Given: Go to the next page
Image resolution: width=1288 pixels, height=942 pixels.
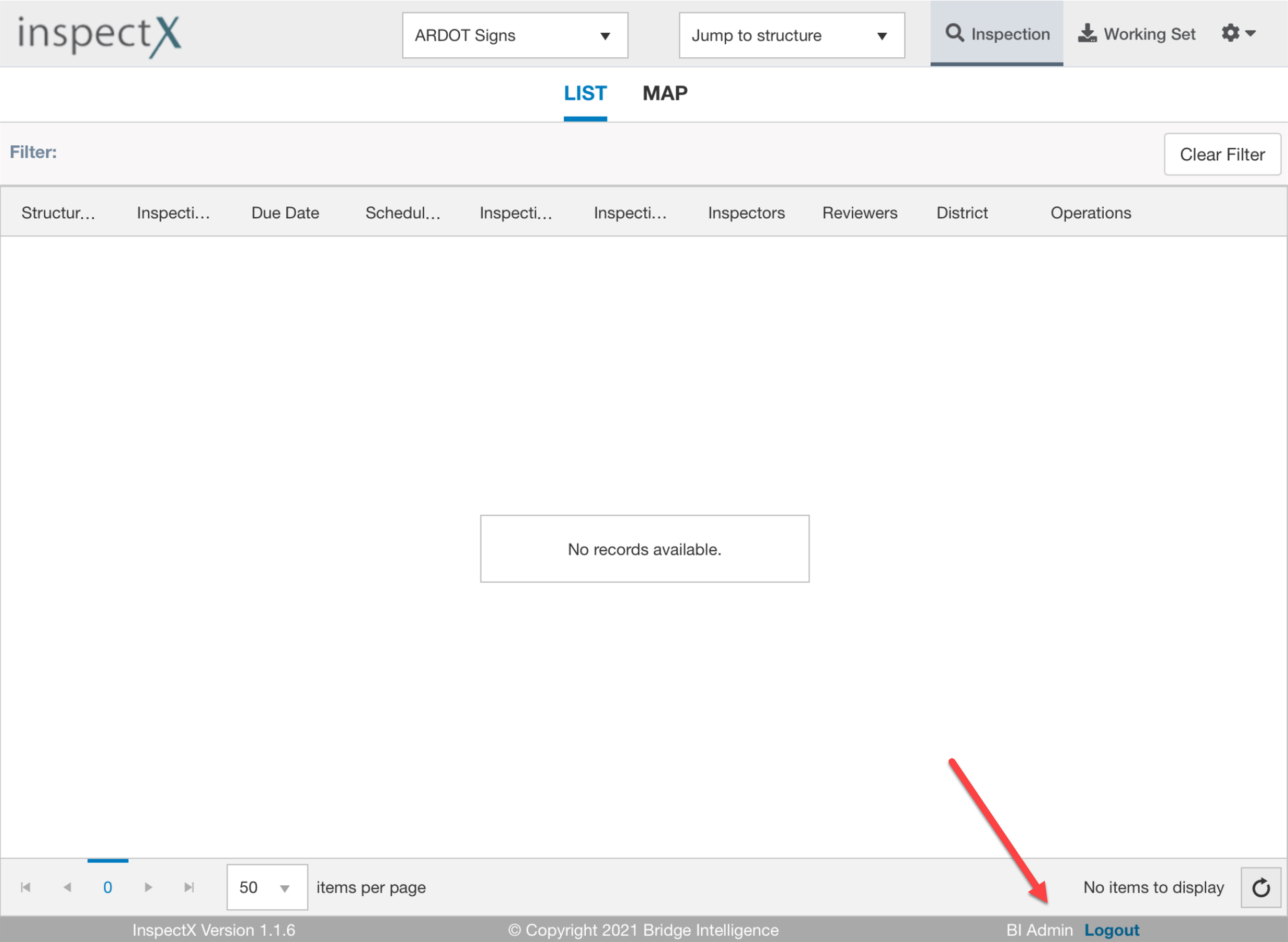Looking at the screenshot, I should tap(148, 887).
